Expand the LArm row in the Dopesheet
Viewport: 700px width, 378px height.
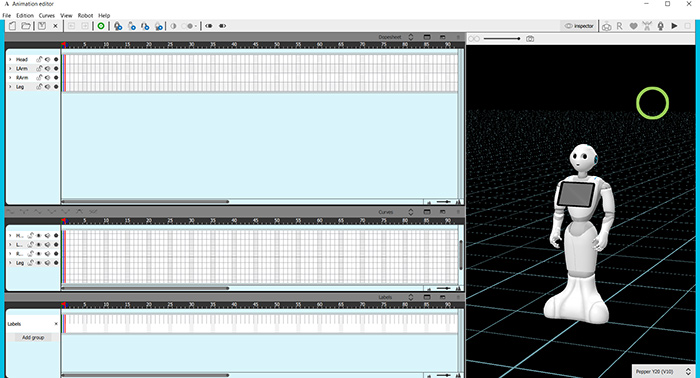[x=10, y=68]
